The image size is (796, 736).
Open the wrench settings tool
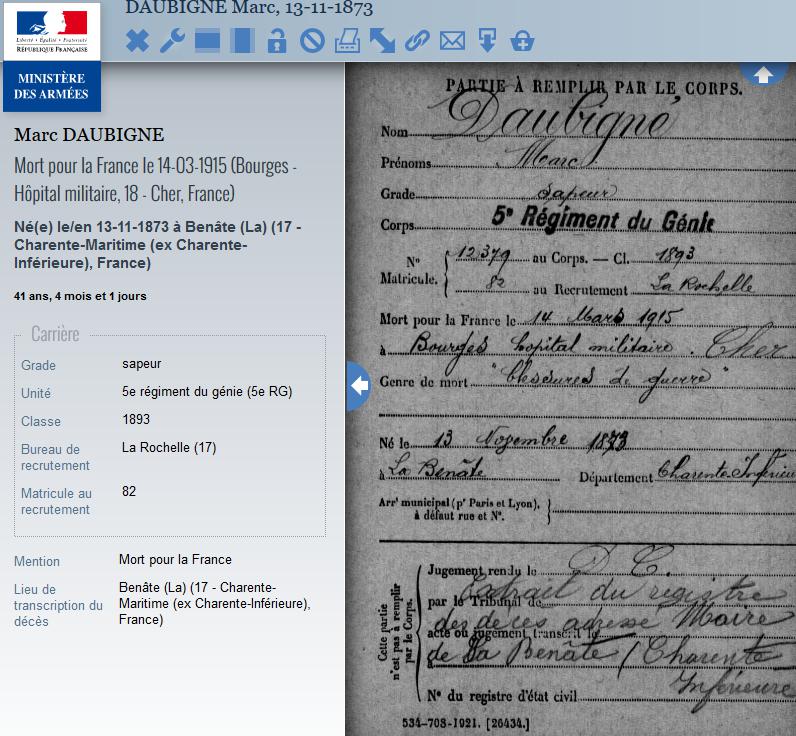[x=173, y=41]
